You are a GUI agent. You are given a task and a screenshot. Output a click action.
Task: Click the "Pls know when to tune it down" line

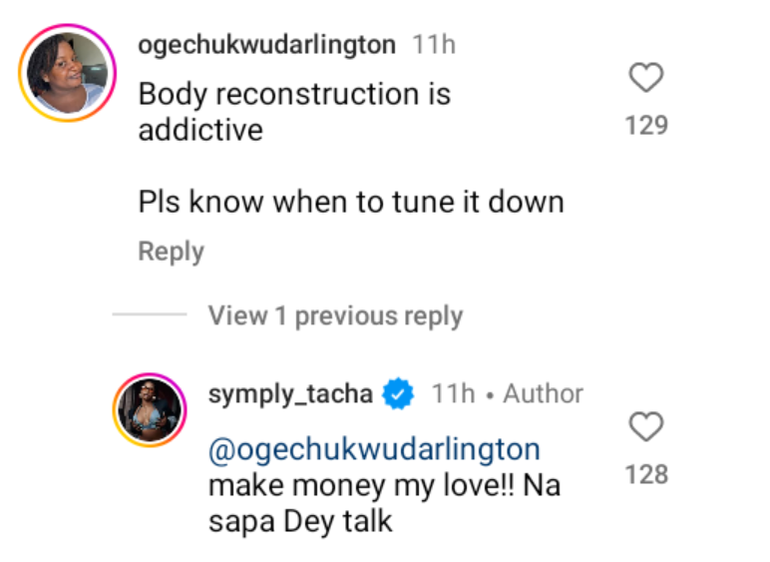point(351,202)
